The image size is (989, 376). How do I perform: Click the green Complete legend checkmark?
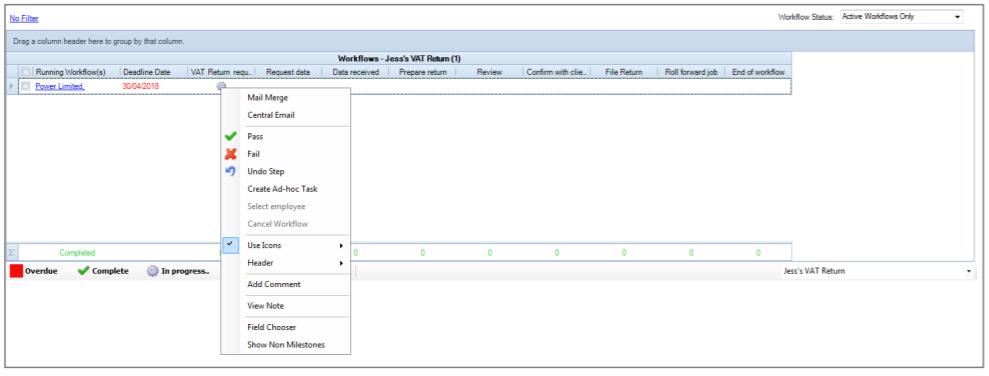[83, 271]
